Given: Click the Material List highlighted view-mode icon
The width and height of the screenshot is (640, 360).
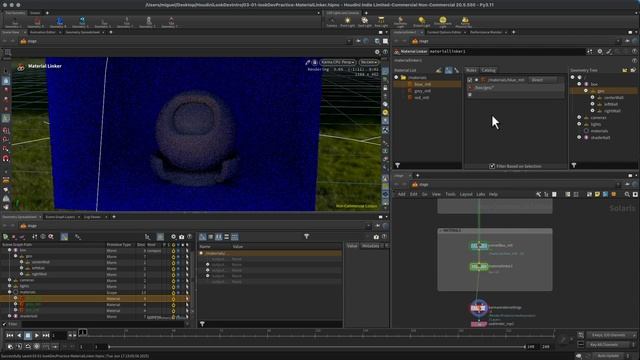Looking at the screenshot, I should point(448,70).
